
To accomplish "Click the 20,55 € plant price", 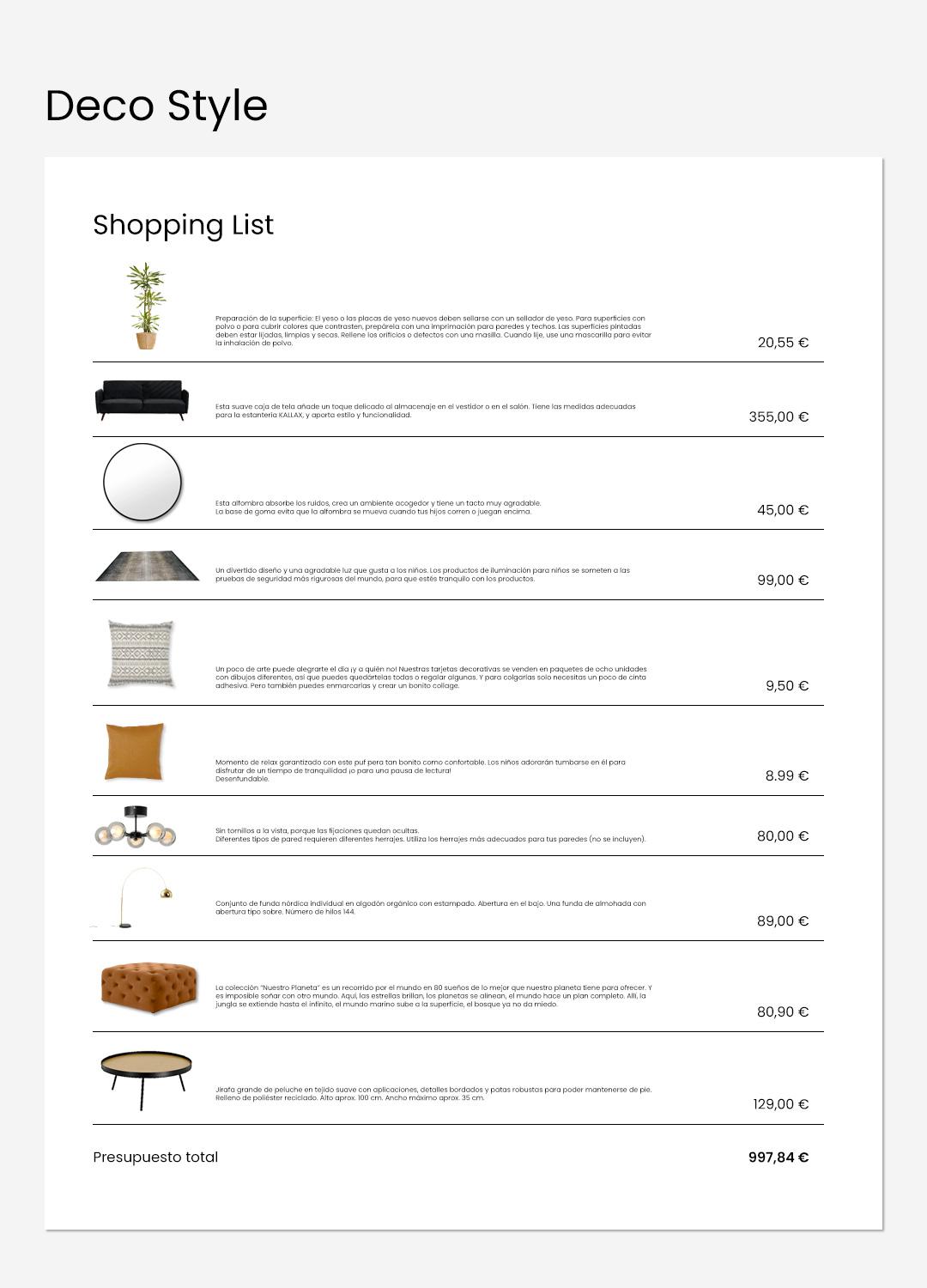I will (x=782, y=343).
